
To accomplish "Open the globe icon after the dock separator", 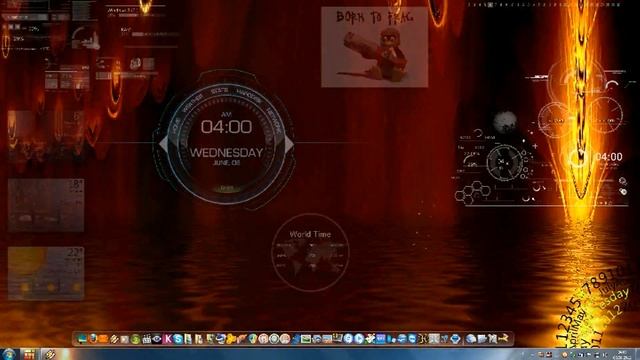I will coord(471,339).
